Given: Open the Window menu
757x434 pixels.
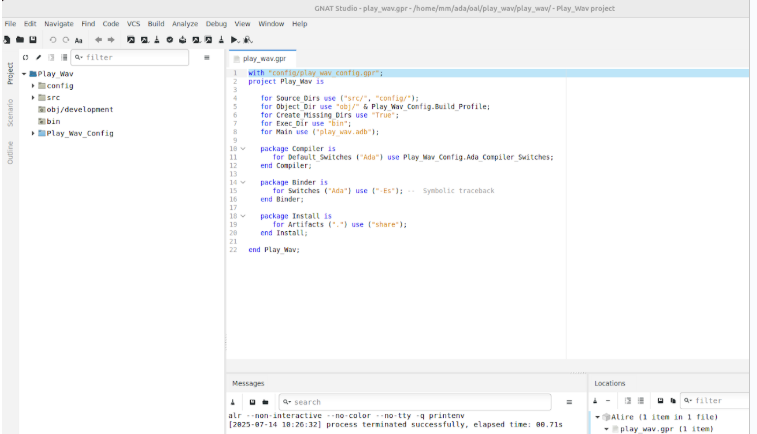Looking at the screenshot, I should (271, 24).
